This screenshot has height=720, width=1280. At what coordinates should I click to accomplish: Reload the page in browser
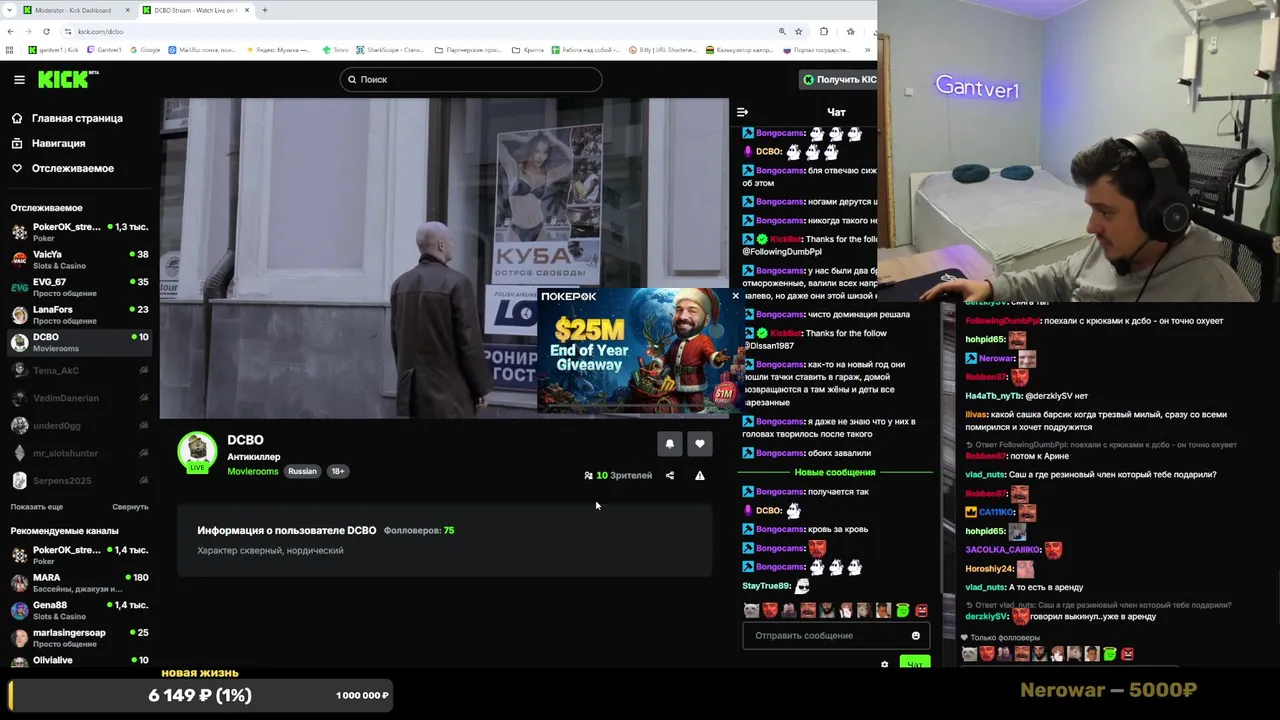coord(45,31)
